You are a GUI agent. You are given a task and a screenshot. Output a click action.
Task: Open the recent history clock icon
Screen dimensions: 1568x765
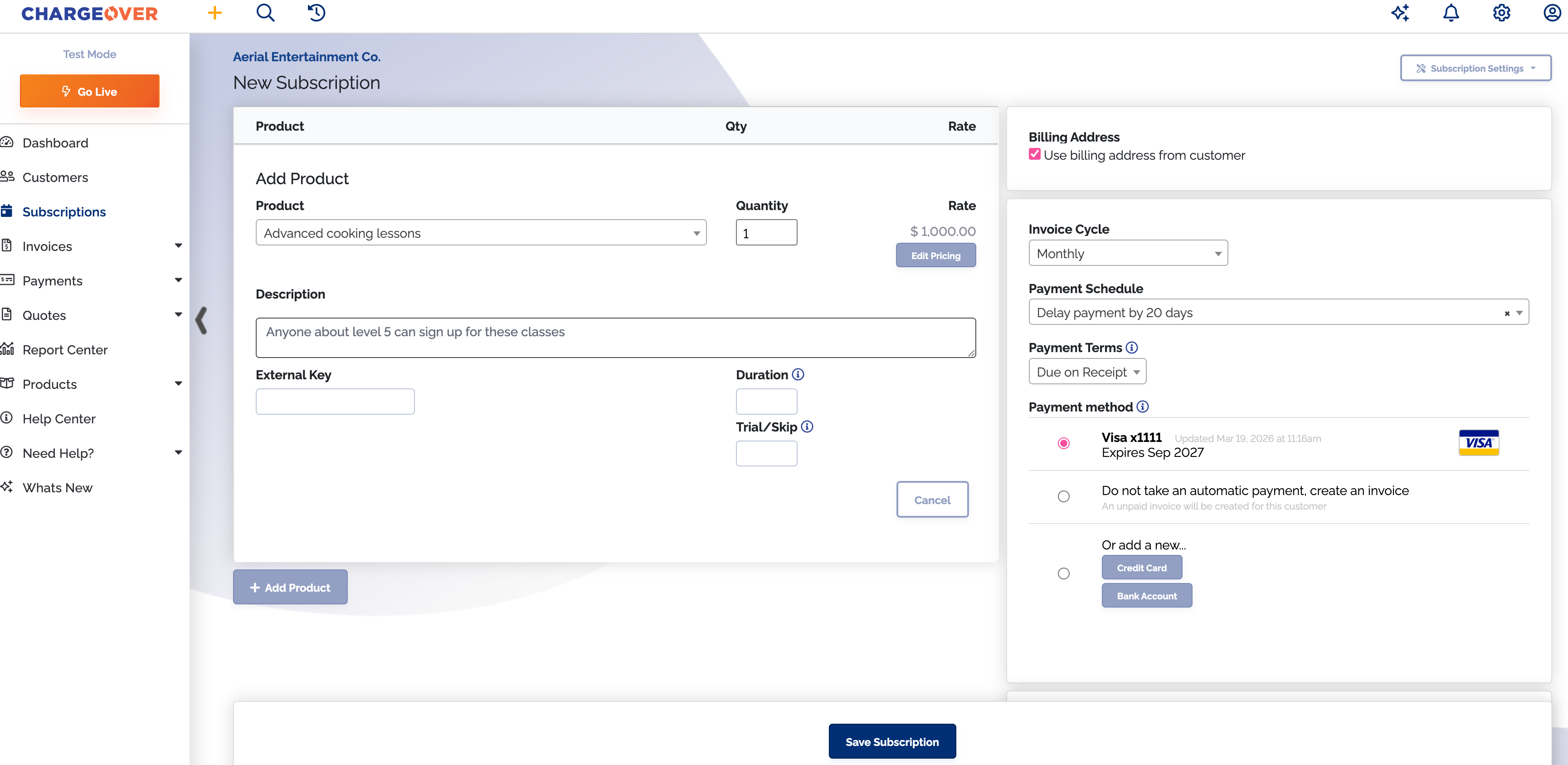tap(316, 13)
